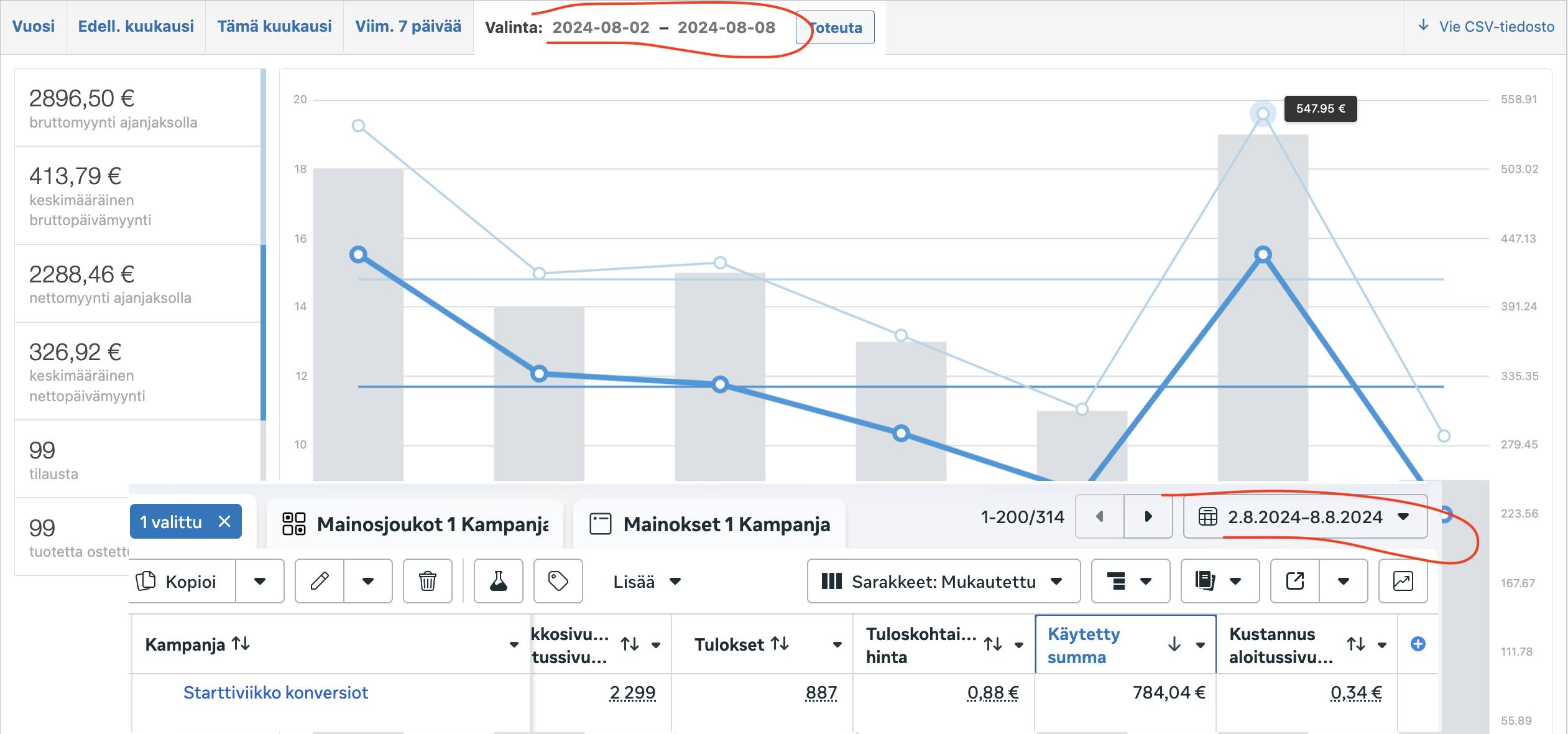Select the Edell. kuukausi tab
The image size is (1568, 734).
[x=136, y=26]
